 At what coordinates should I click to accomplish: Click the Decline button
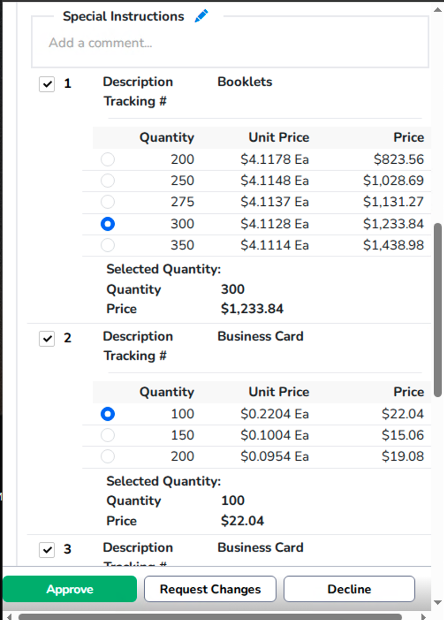349,589
